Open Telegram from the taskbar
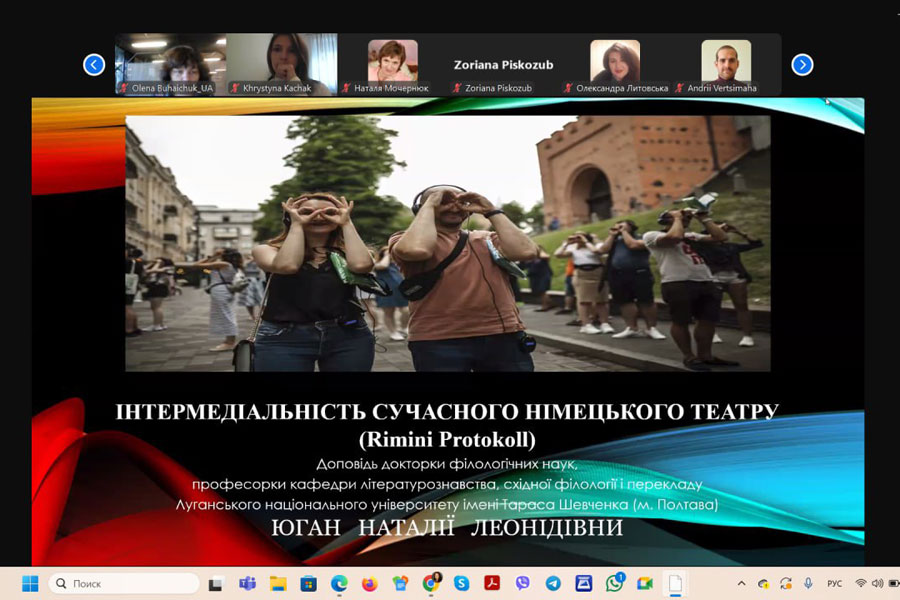900x600 pixels. pyautogui.click(x=553, y=584)
